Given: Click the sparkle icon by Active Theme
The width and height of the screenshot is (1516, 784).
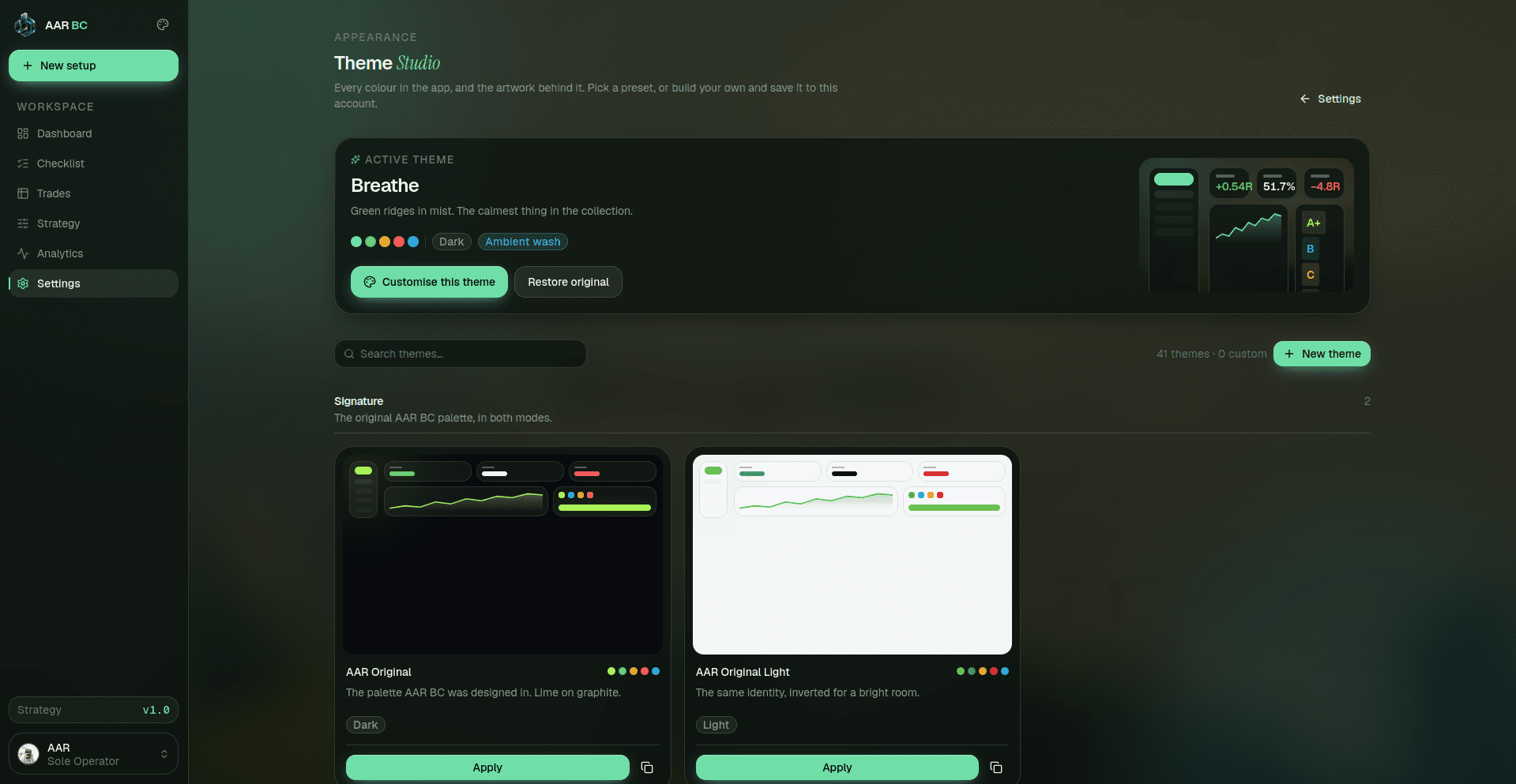Looking at the screenshot, I should point(355,159).
